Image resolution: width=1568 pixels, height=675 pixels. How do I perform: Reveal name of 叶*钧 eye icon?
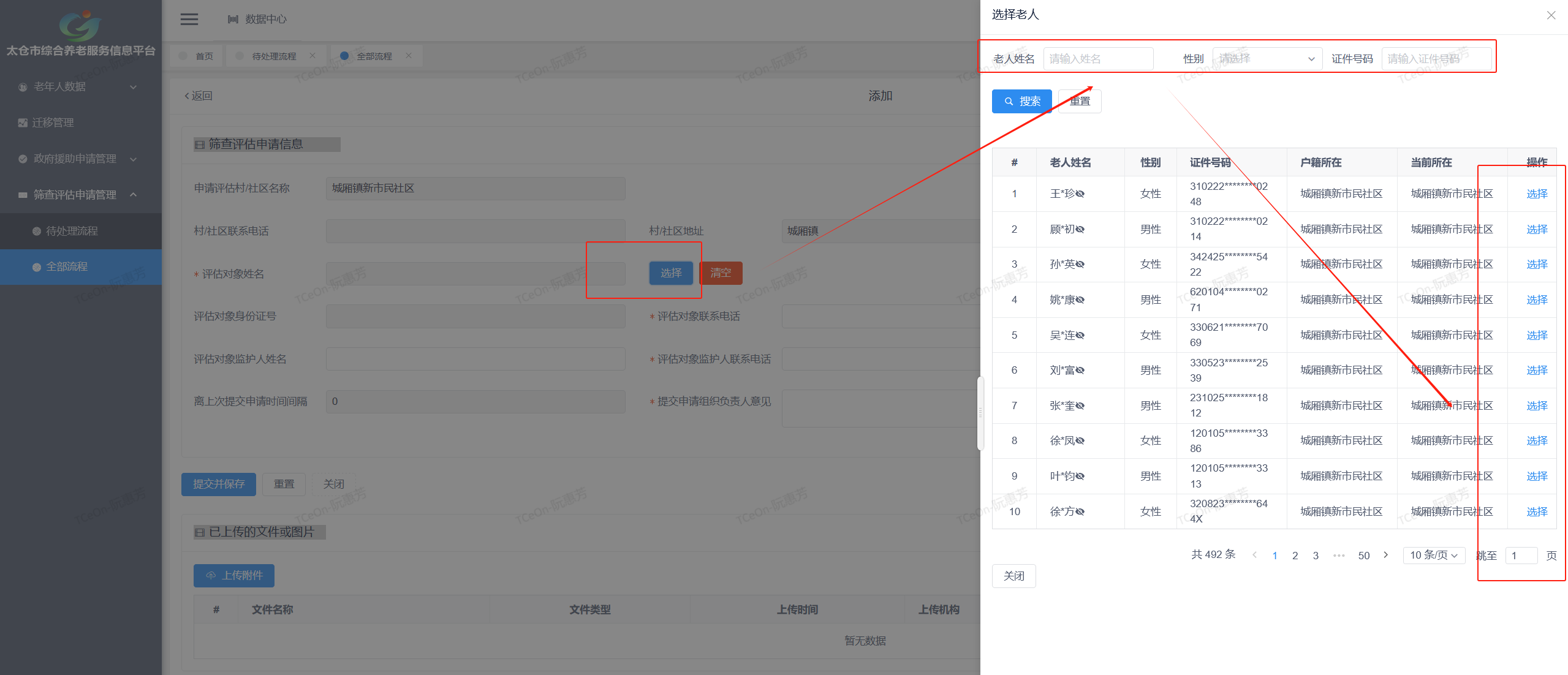[x=1080, y=477]
